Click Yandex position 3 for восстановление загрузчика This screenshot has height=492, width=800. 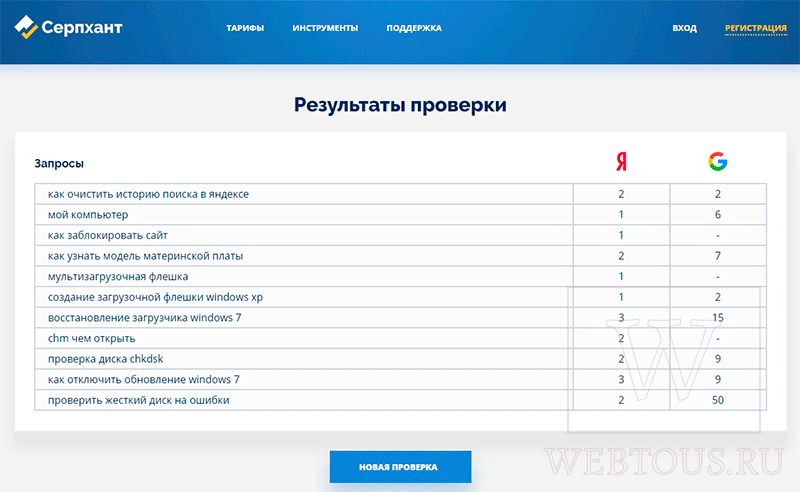[x=621, y=317]
